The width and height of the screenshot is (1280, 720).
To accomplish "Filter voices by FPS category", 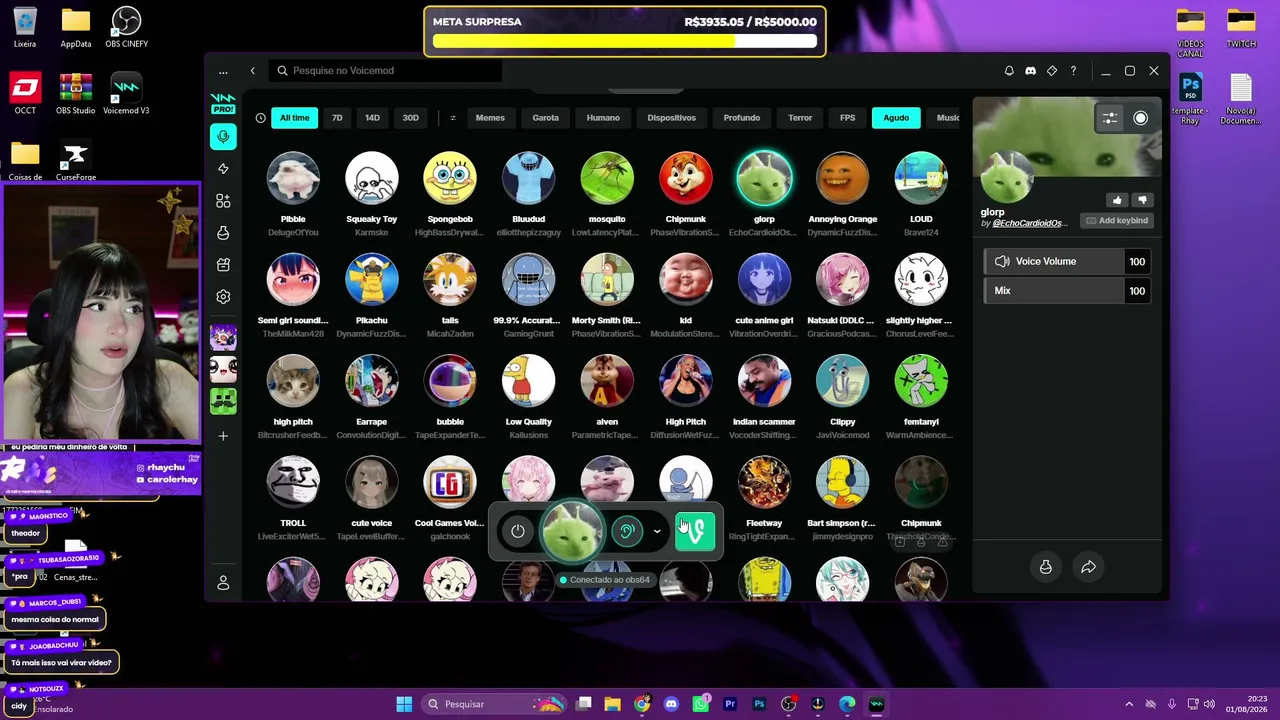I will 848,118.
